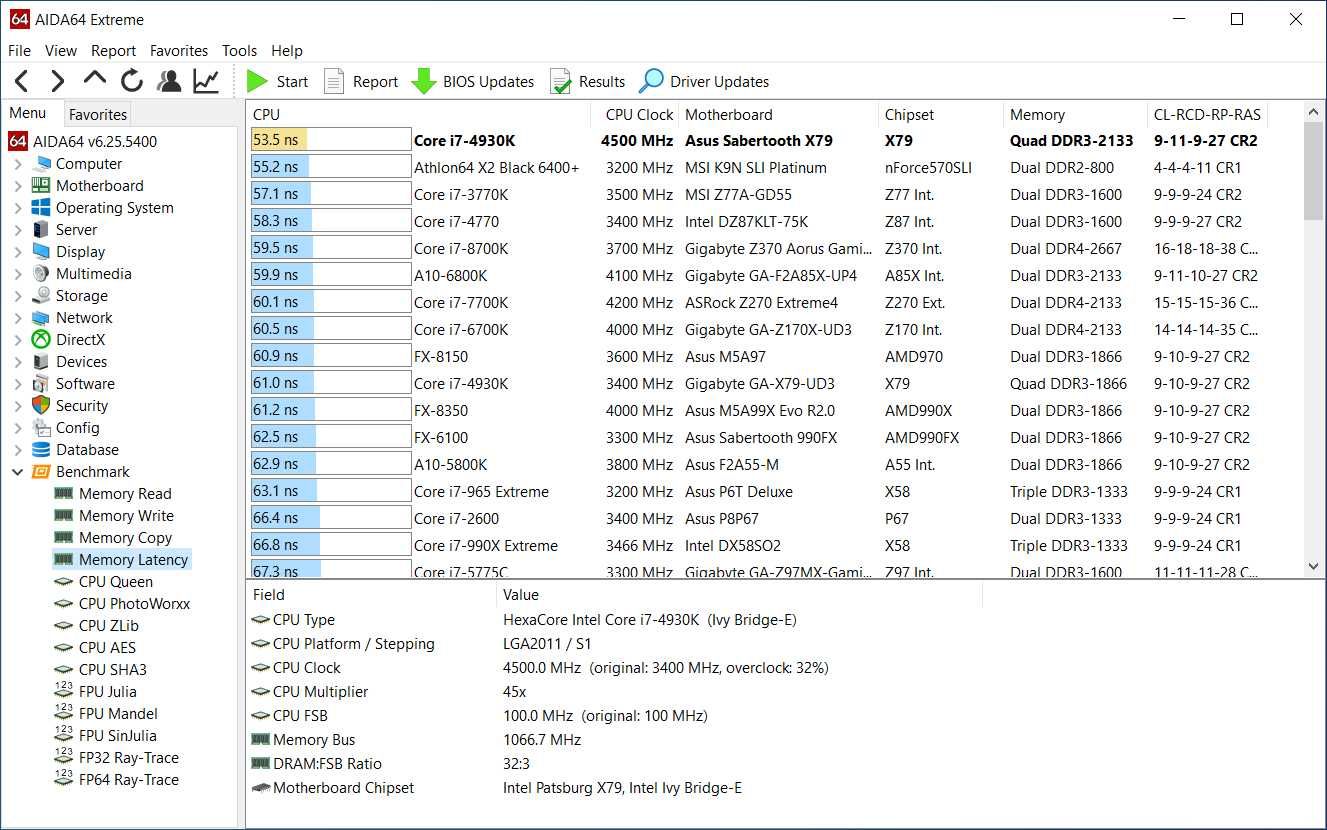Expand the Display tree node
The image size is (1327, 830).
tap(18, 252)
